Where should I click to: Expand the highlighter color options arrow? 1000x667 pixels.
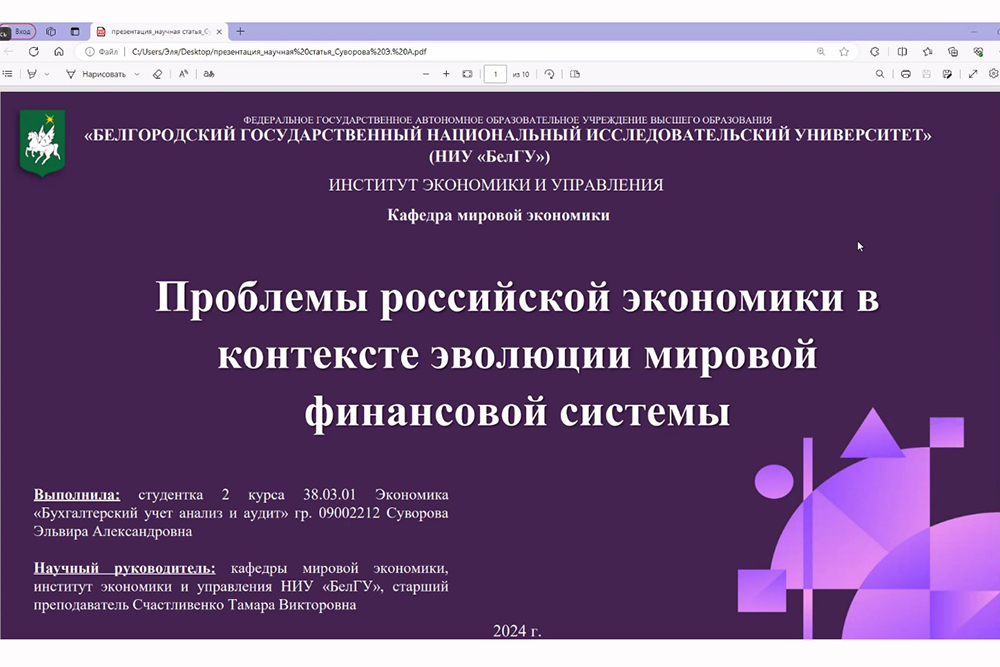[x=46, y=74]
